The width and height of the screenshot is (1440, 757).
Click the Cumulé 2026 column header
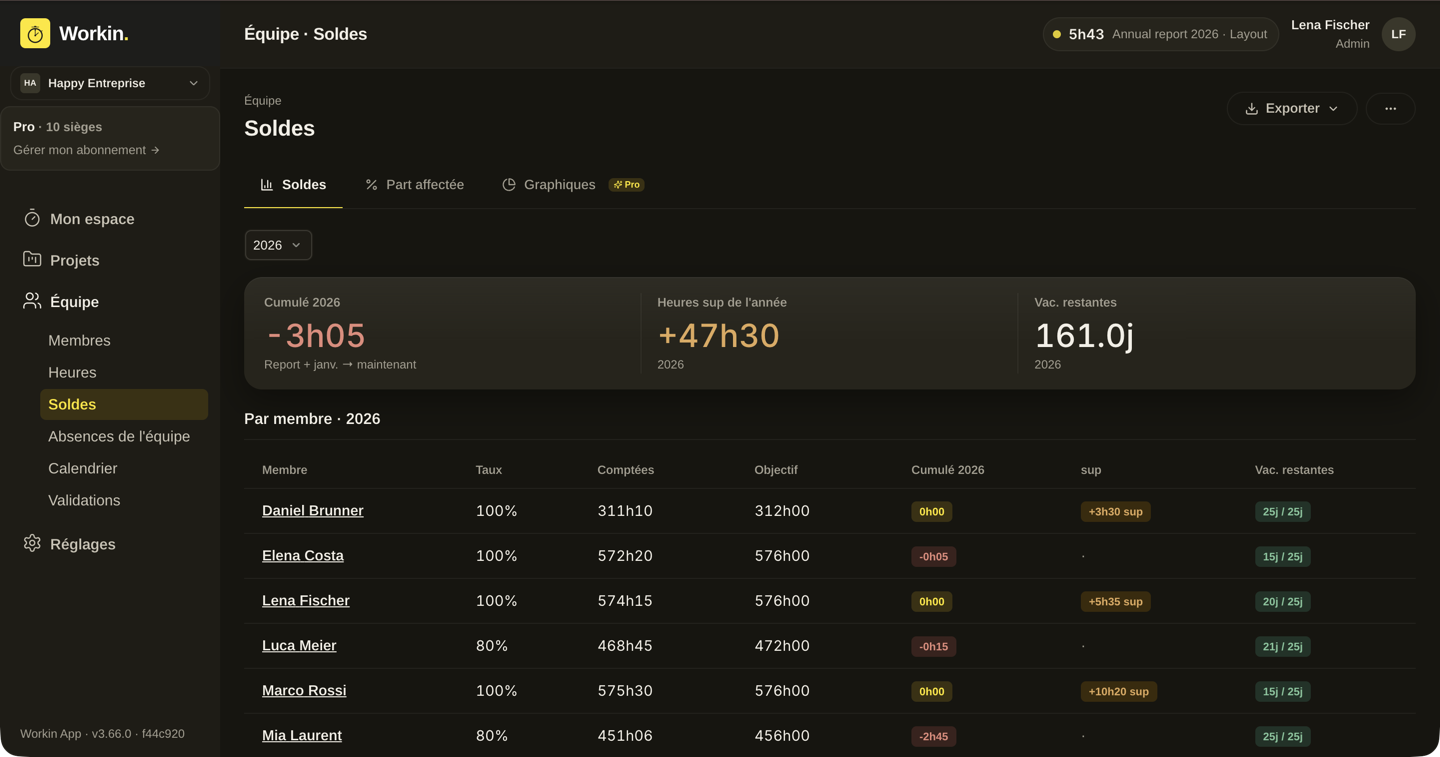coord(947,470)
